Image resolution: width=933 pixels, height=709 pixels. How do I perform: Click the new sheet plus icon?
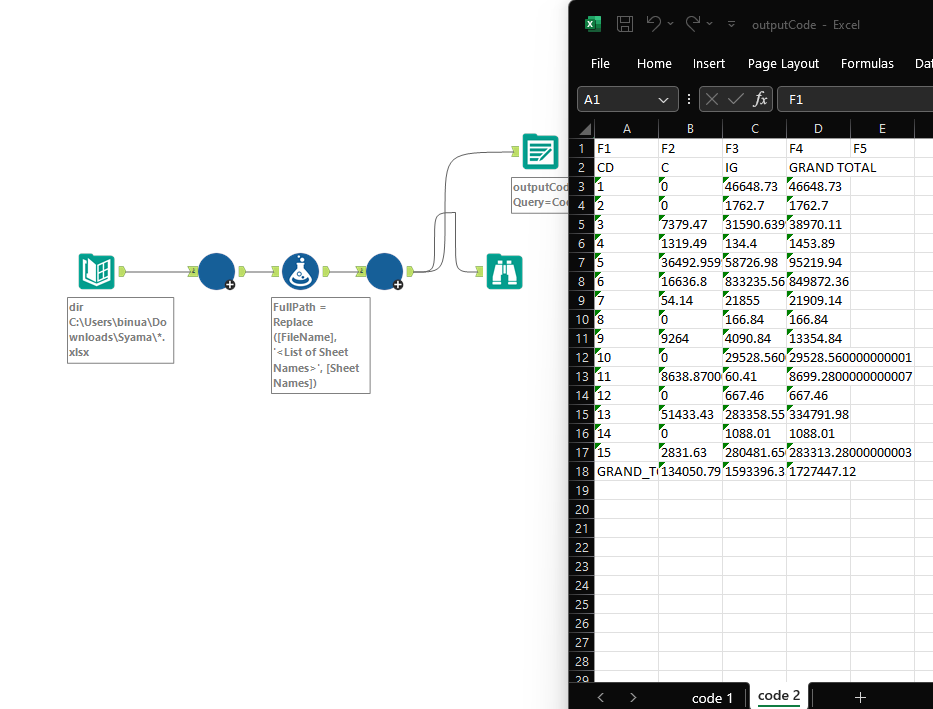[860, 697]
